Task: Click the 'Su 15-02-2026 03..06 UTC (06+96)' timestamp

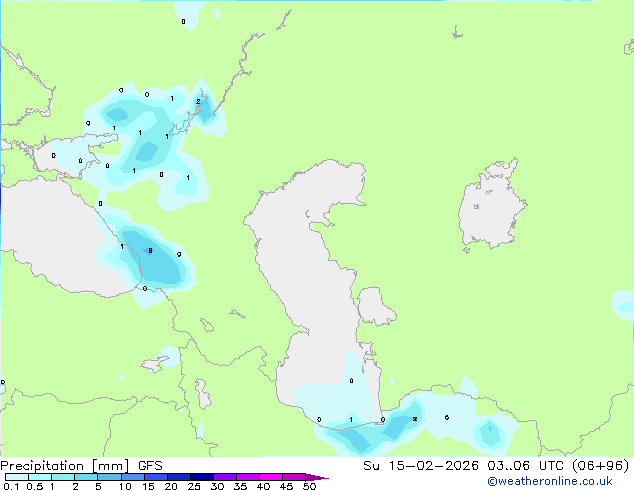Action: [x=496, y=466]
